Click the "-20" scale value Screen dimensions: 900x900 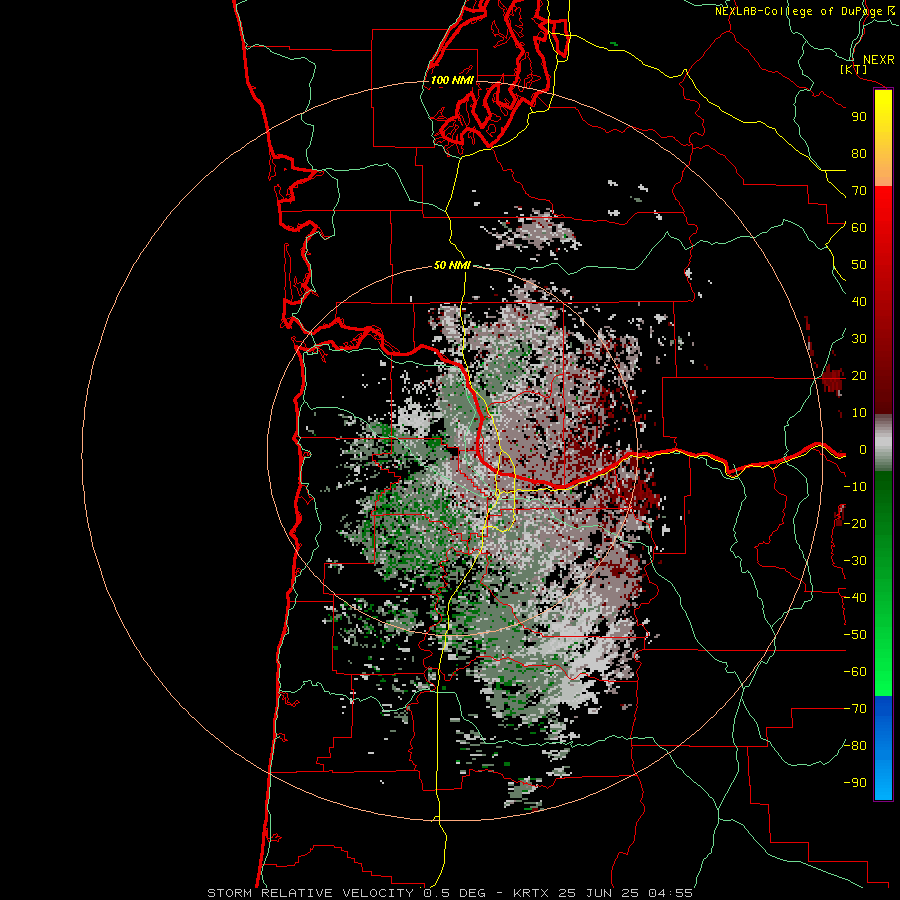point(855,523)
